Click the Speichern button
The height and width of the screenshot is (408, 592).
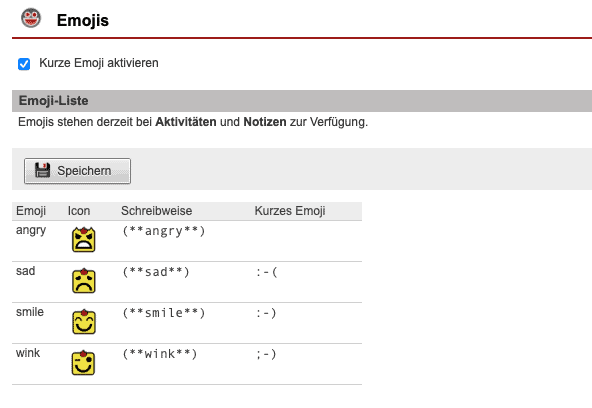click(77, 171)
